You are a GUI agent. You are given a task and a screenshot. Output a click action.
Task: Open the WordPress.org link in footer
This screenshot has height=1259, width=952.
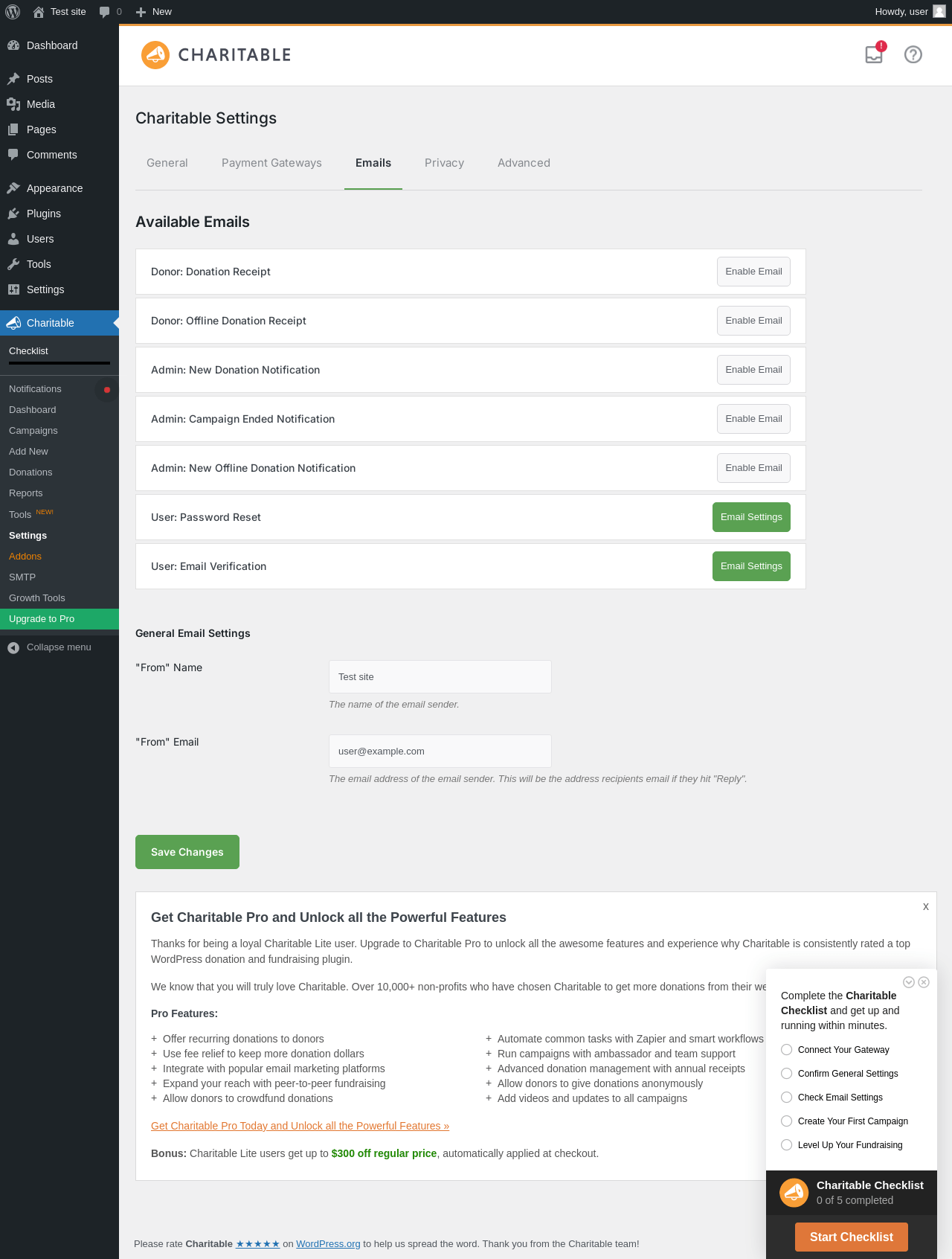(x=328, y=1243)
